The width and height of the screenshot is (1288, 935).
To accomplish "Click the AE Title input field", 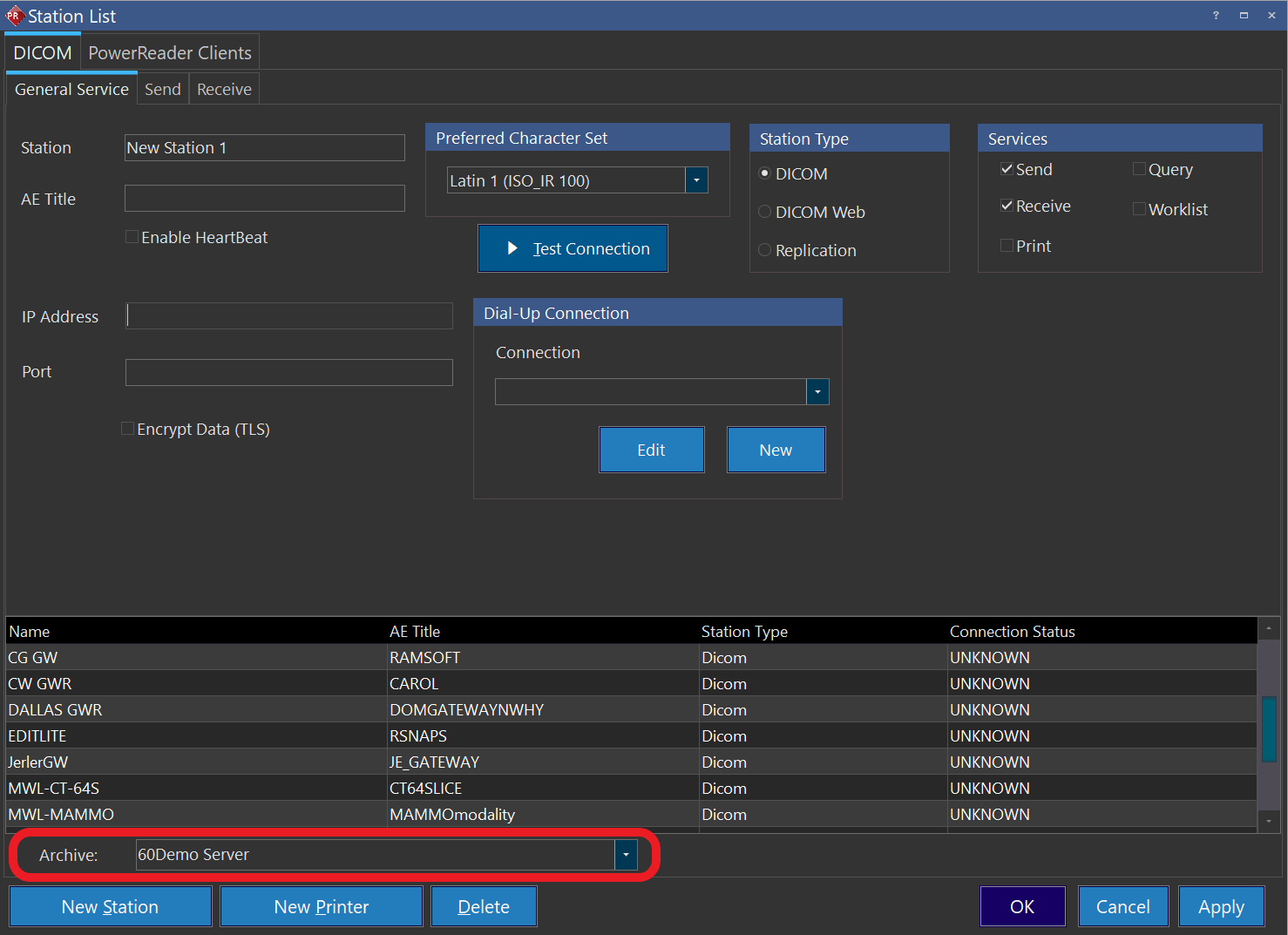I will (x=264, y=198).
